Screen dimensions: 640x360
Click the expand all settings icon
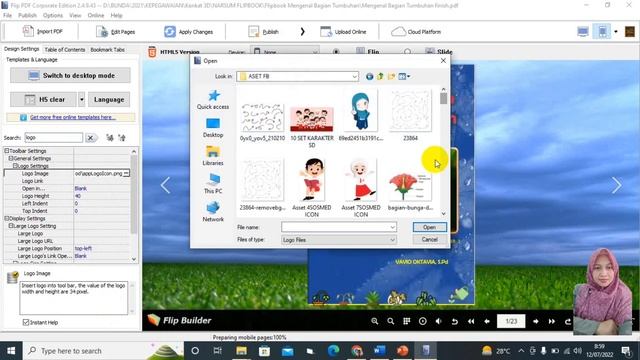[110, 138]
